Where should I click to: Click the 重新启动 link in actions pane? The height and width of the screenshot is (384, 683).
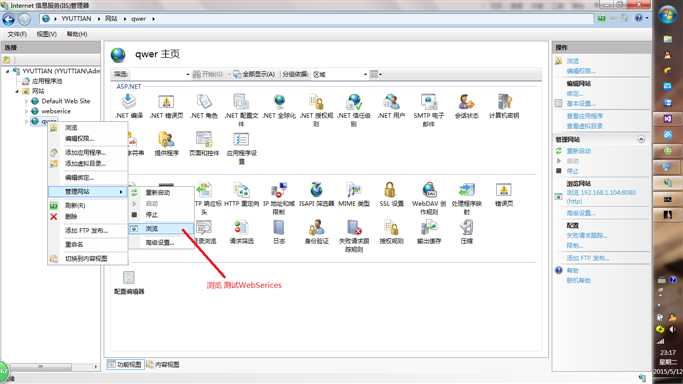click(578, 151)
